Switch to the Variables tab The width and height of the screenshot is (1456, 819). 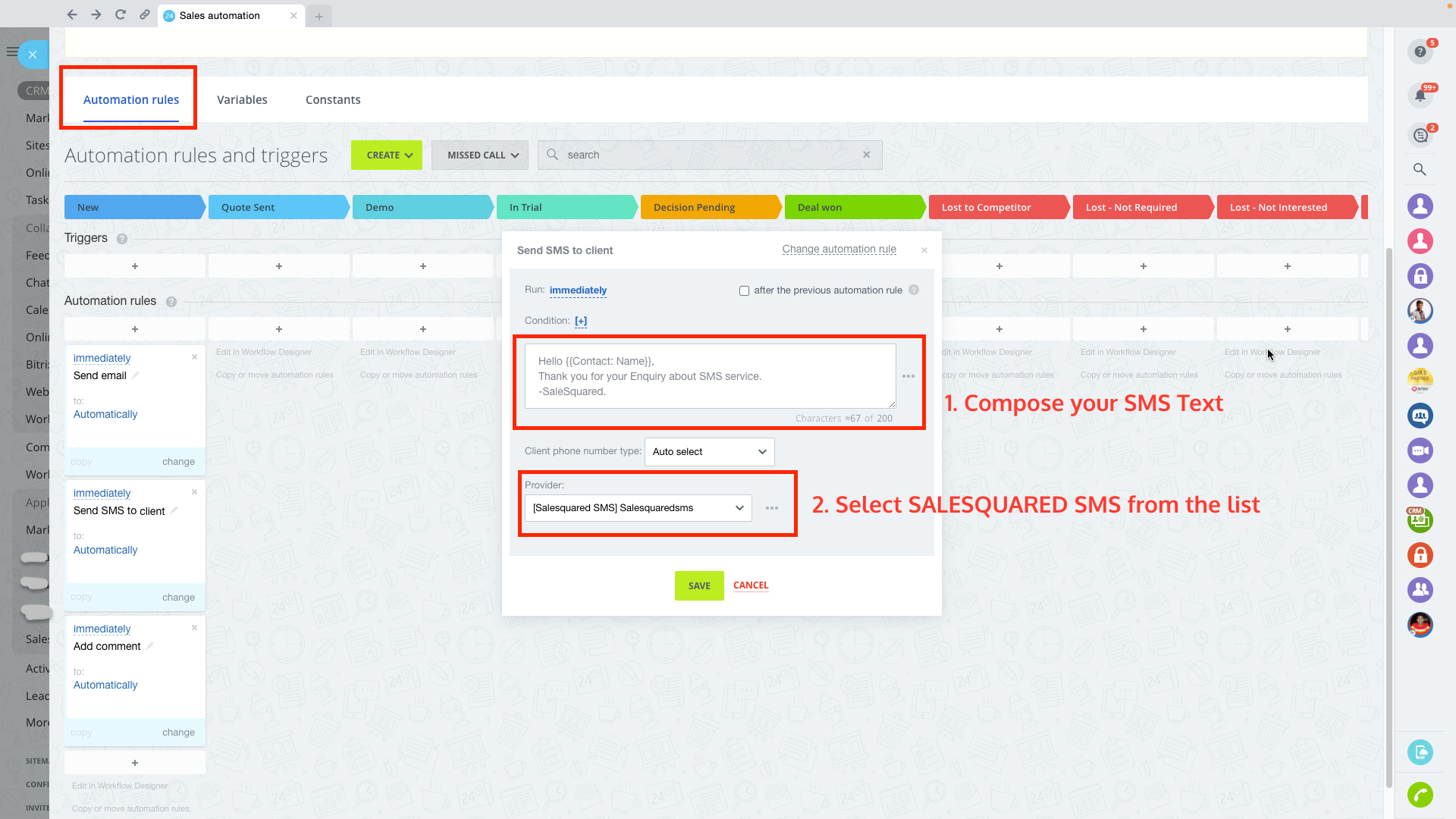242,100
